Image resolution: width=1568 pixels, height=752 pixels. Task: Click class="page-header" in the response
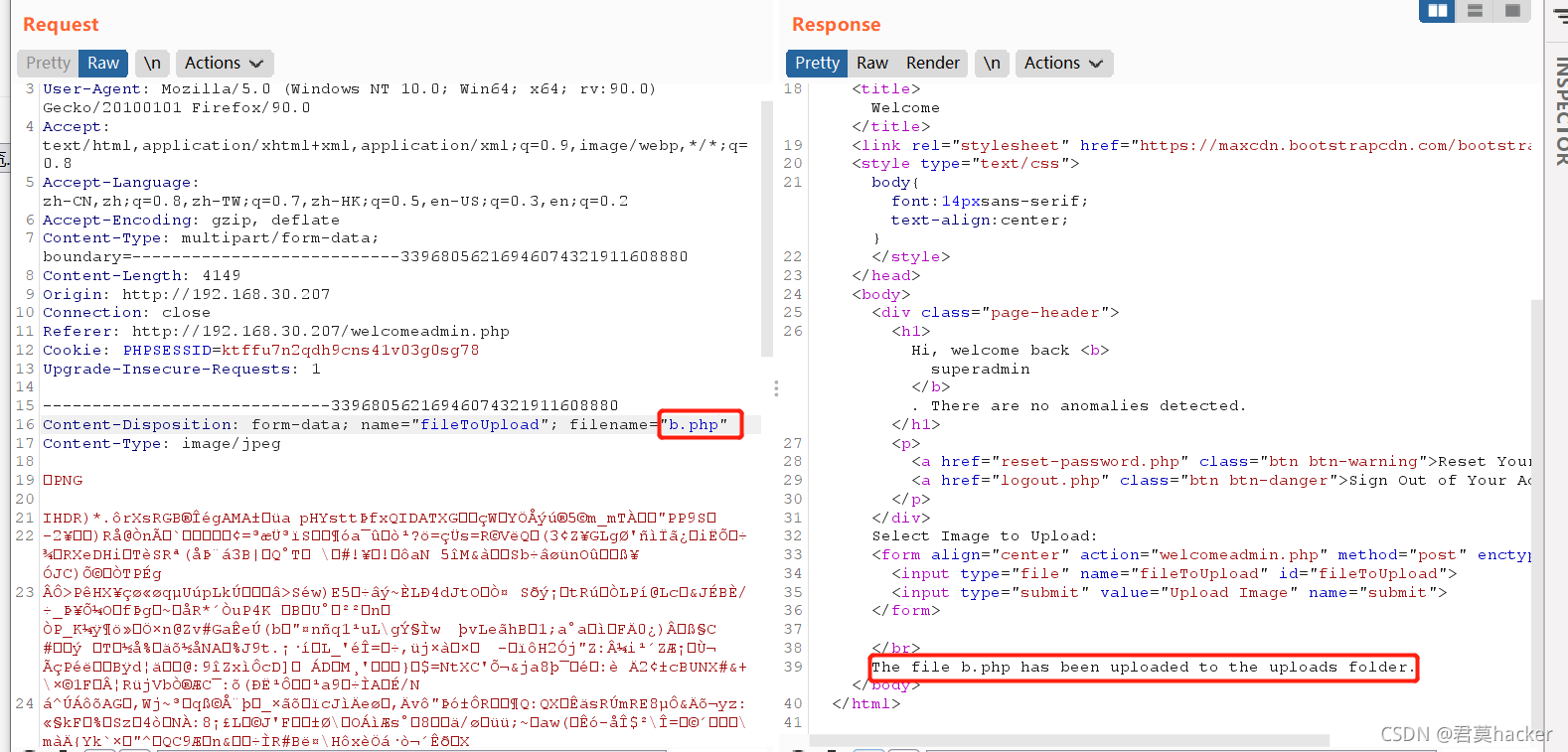(1015, 313)
